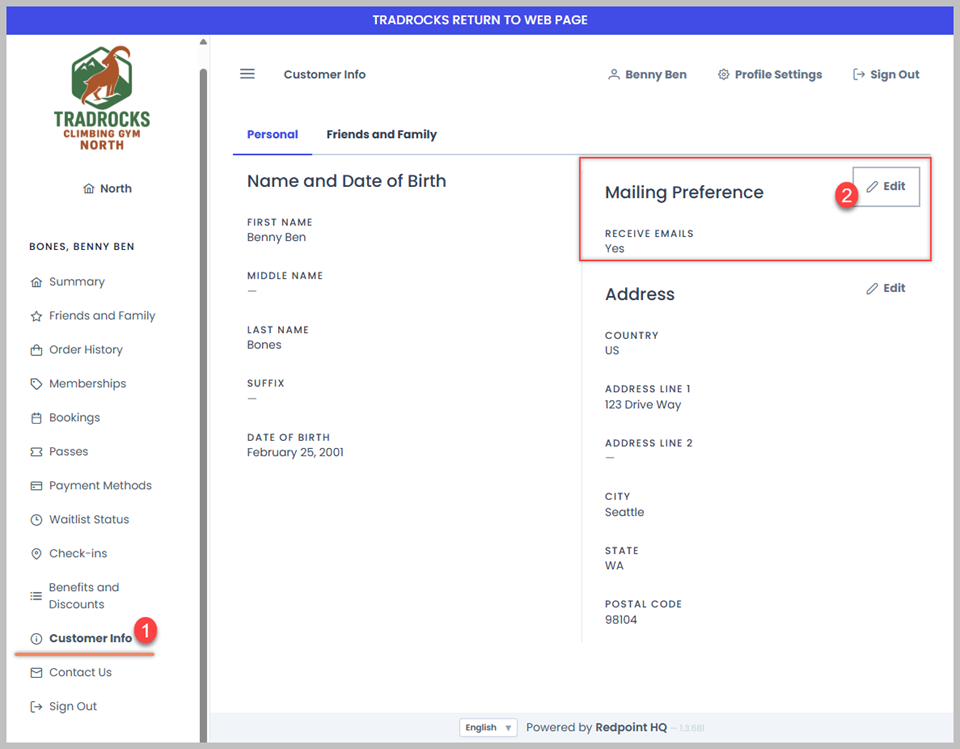Switch to the Friends and Family tab

(381, 135)
